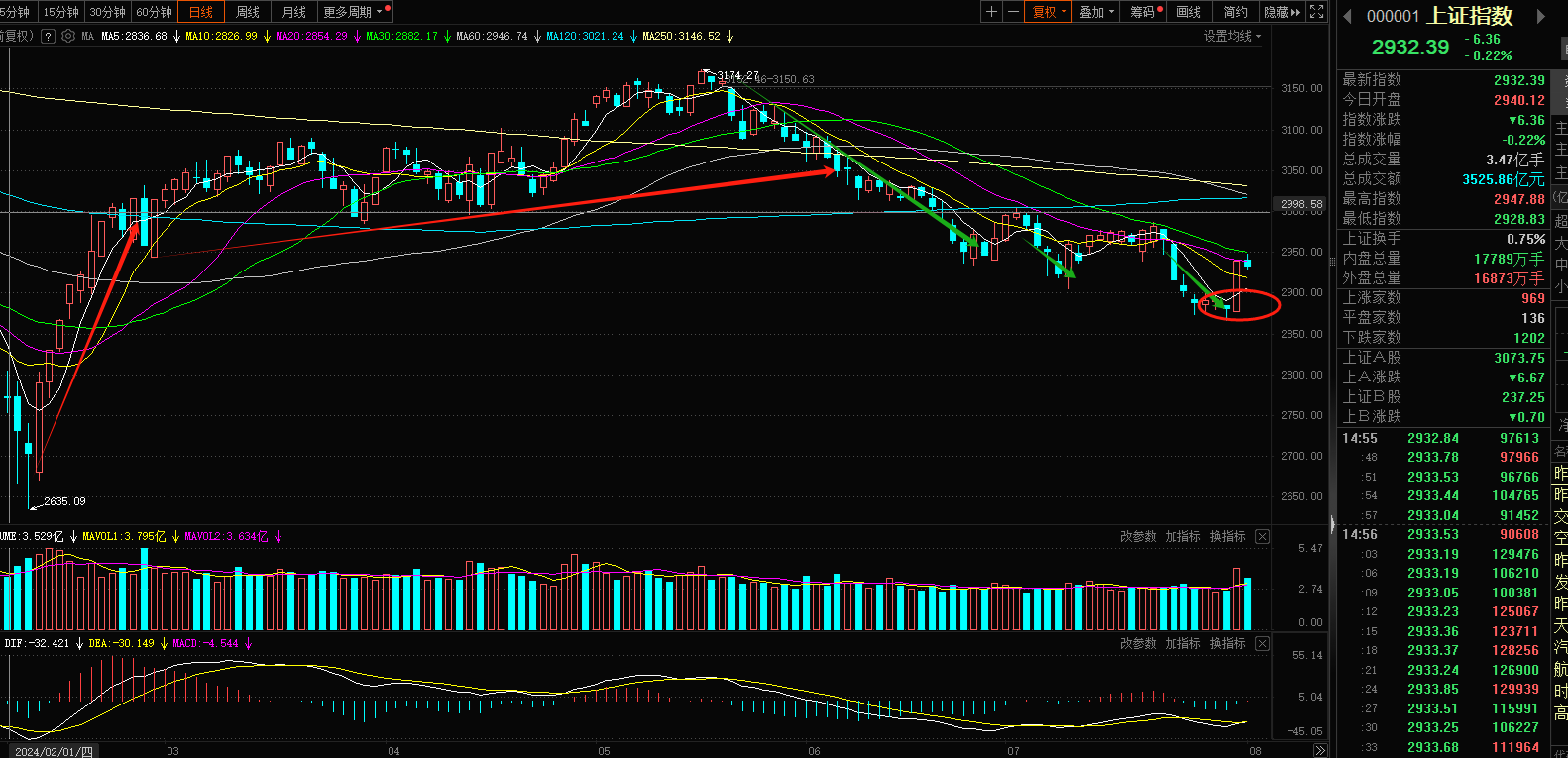
Task: Switch to the 15分钟 period tab
Action: coord(60,12)
